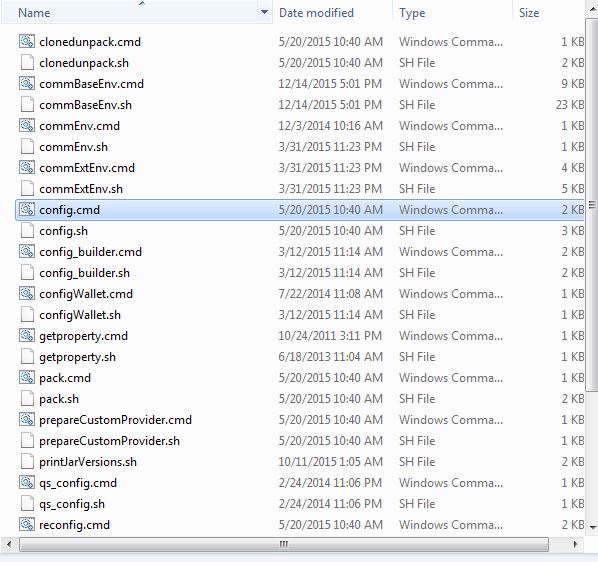Click the commEnv.cmd file icon
Screen dimensions: 598x562
(x=27, y=125)
